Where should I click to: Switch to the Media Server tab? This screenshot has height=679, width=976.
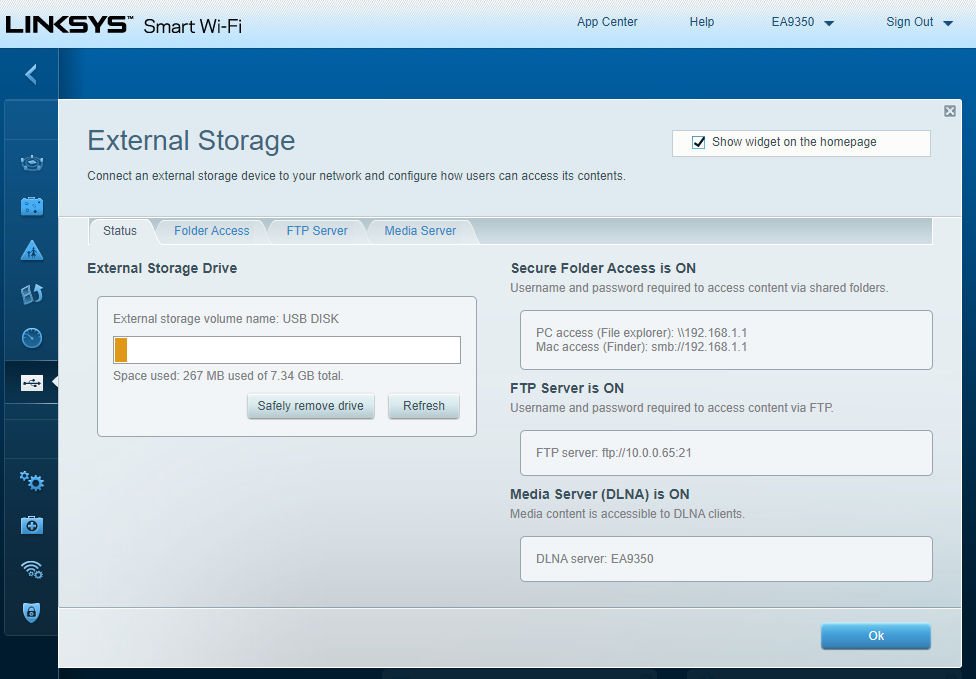pyautogui.click(x=420, y=231)
